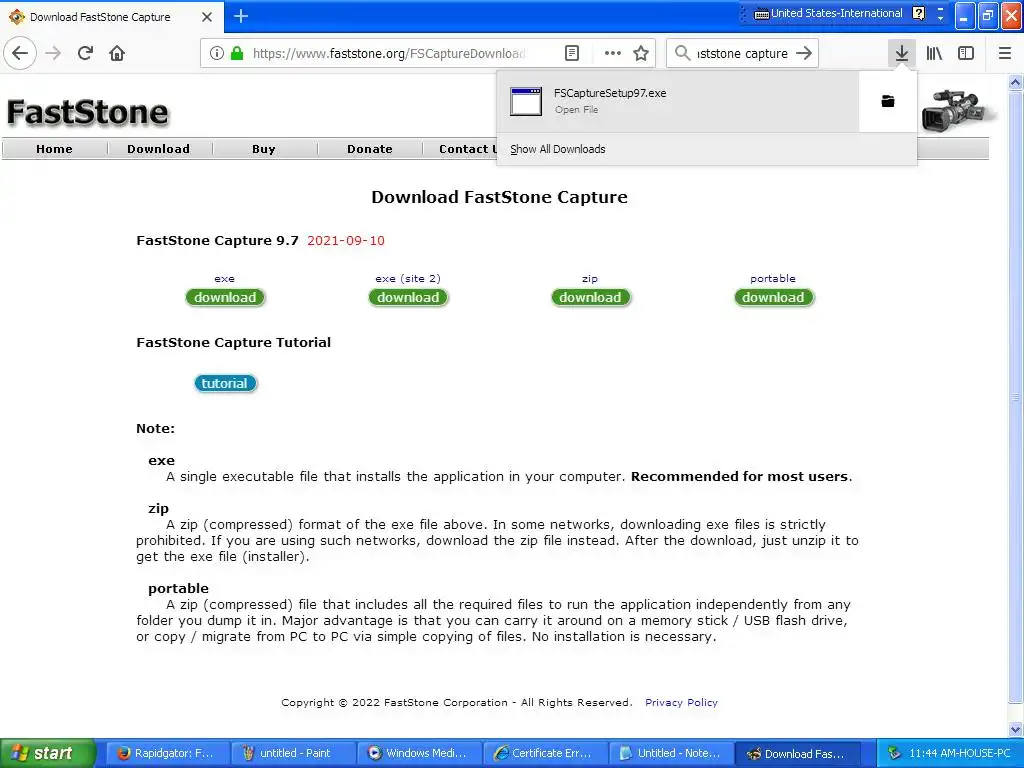Screen dimensions: 1024x768
Task: Open the Donate menu item
Action: tap(370, 149)
